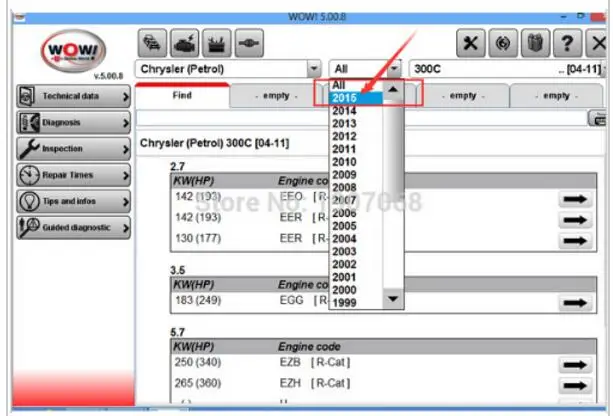The height and width of the screenshot is (416, 613).
Task: Open the gift box toolbar icon
Action: tap(536, 43)
